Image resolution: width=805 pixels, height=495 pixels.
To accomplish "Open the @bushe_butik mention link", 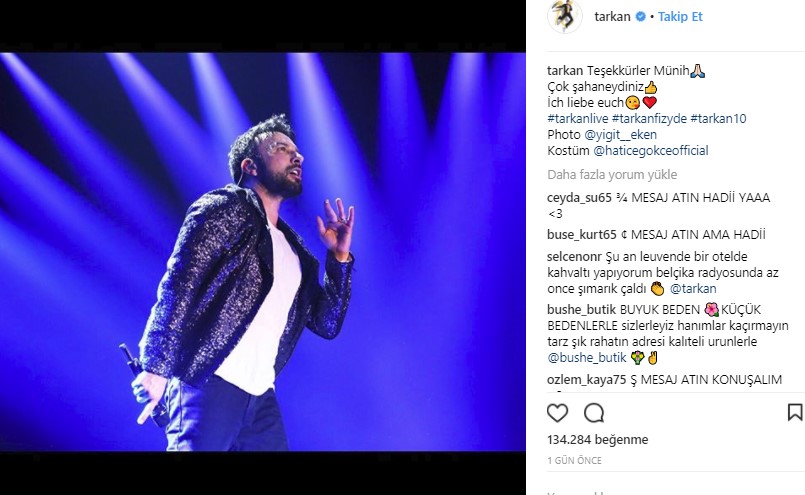I will 587,357.
